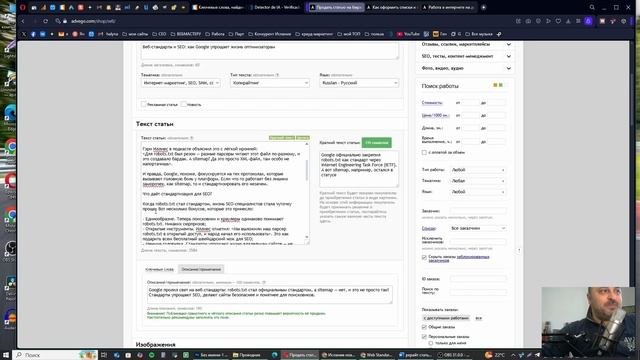
Task: Click the 'с доступными работами' filter button
Action: (446, 318)
